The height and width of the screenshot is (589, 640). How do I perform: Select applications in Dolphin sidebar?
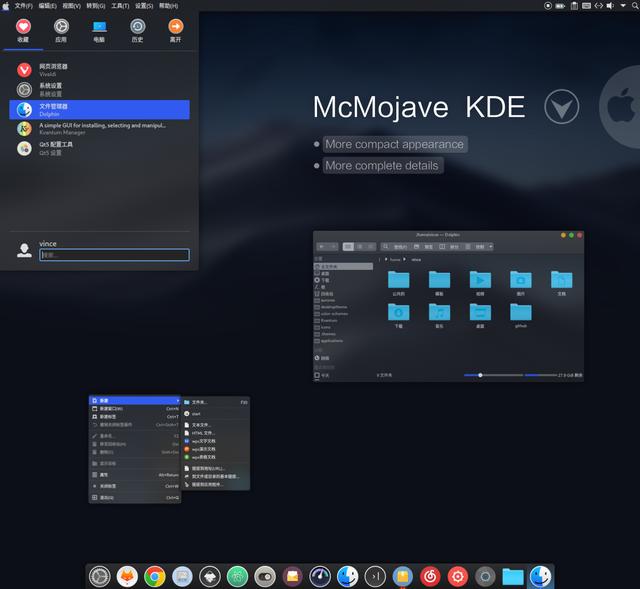click(343, 340)
